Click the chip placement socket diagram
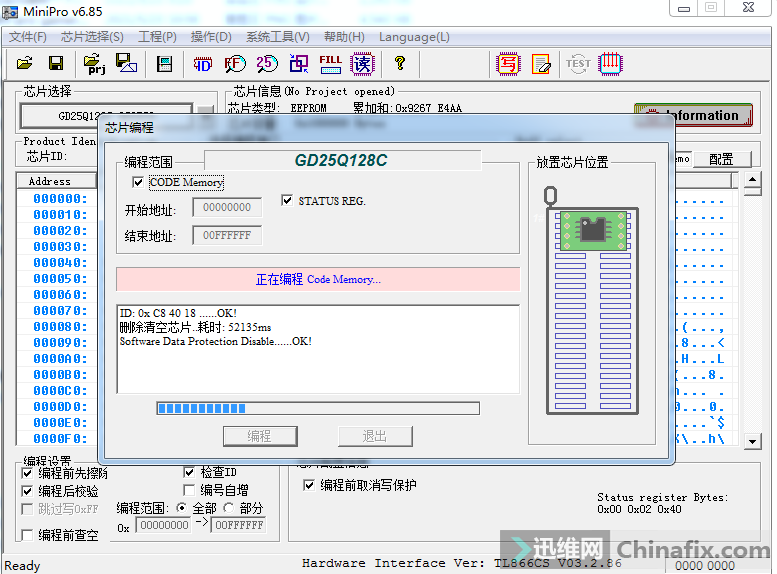This screenshot has width=777, height=574. pyautogui.click(x=592, y=310)
